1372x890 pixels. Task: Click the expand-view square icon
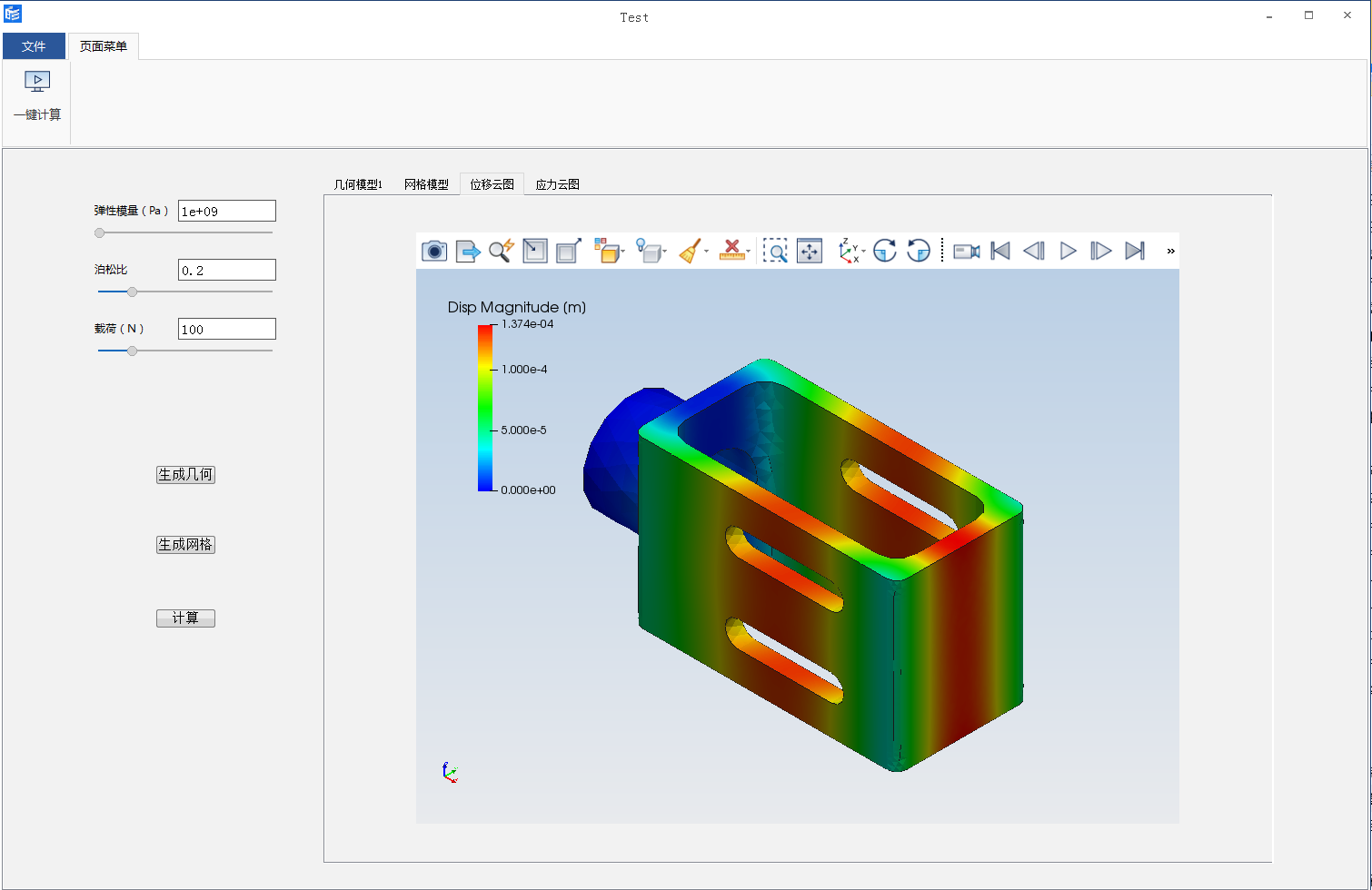(x=569, y=251)
